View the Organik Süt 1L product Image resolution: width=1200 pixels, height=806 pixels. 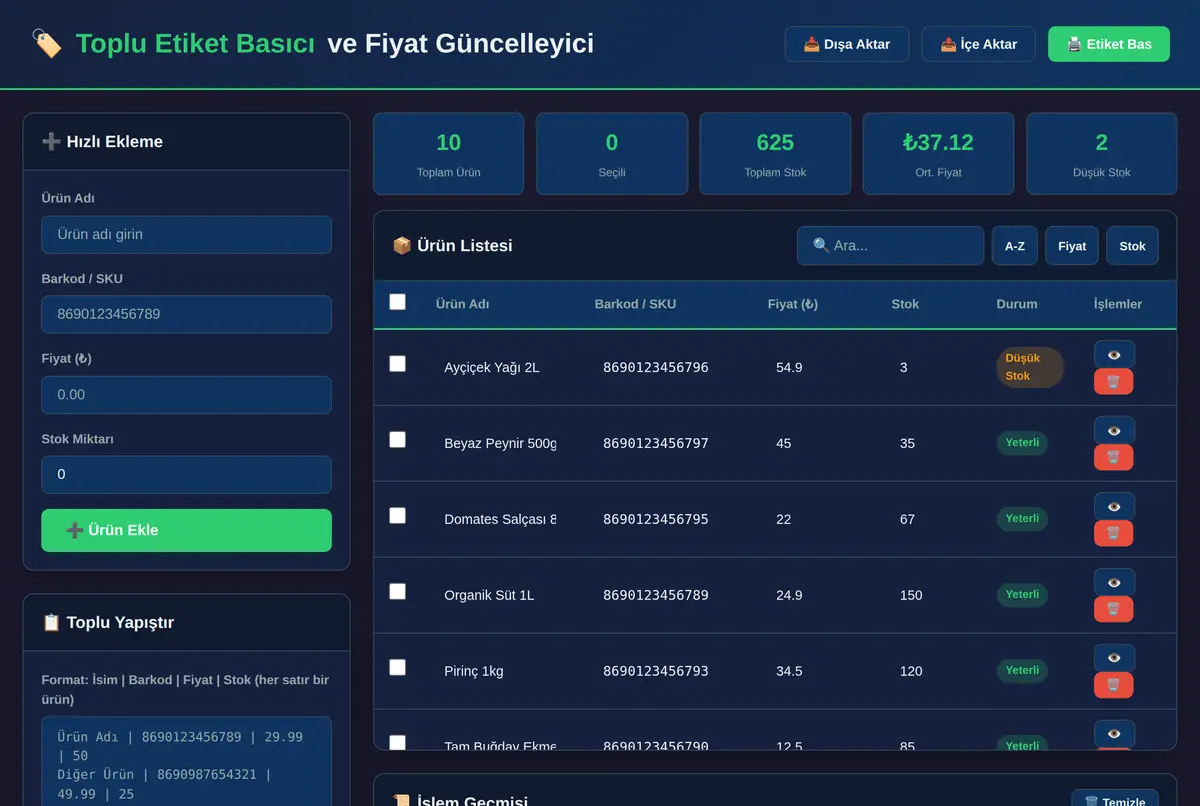[1114, 582]
